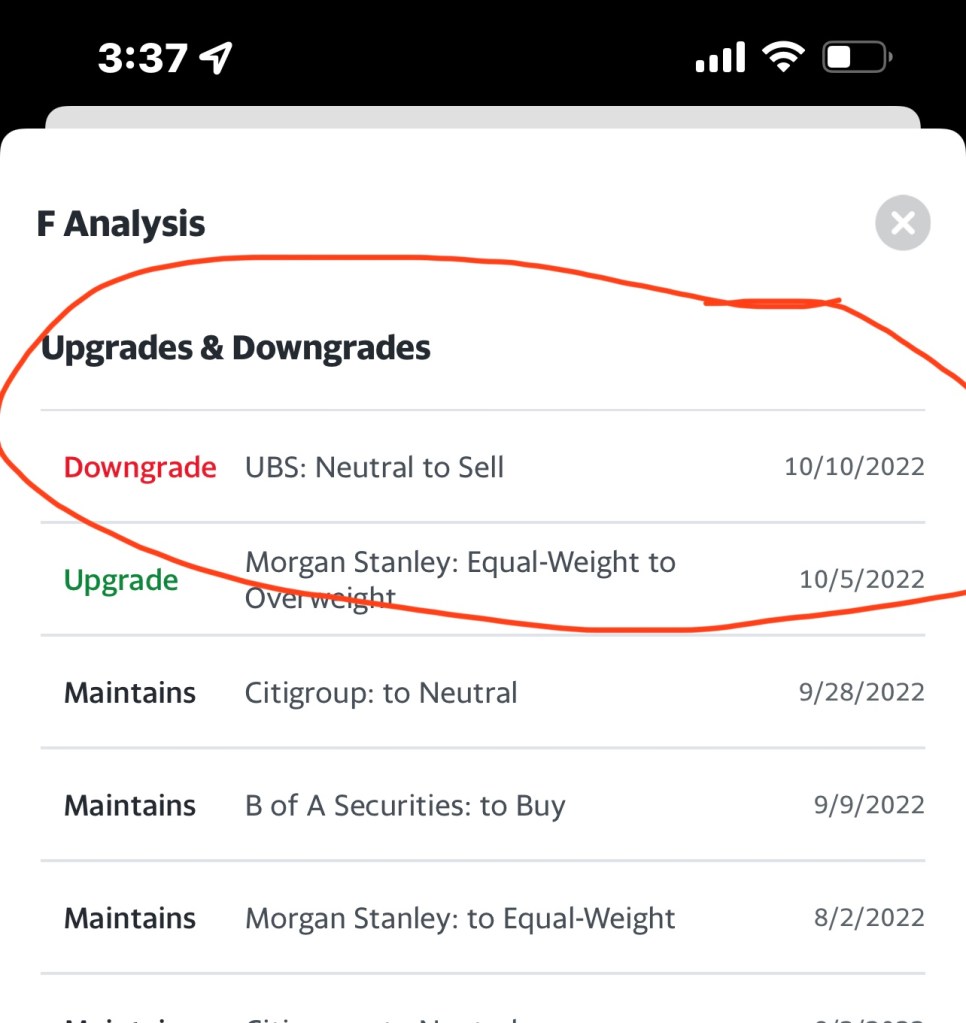Tap the red Downgrade label
This screenshot has height=1023, width=966.
coord(140,467)
